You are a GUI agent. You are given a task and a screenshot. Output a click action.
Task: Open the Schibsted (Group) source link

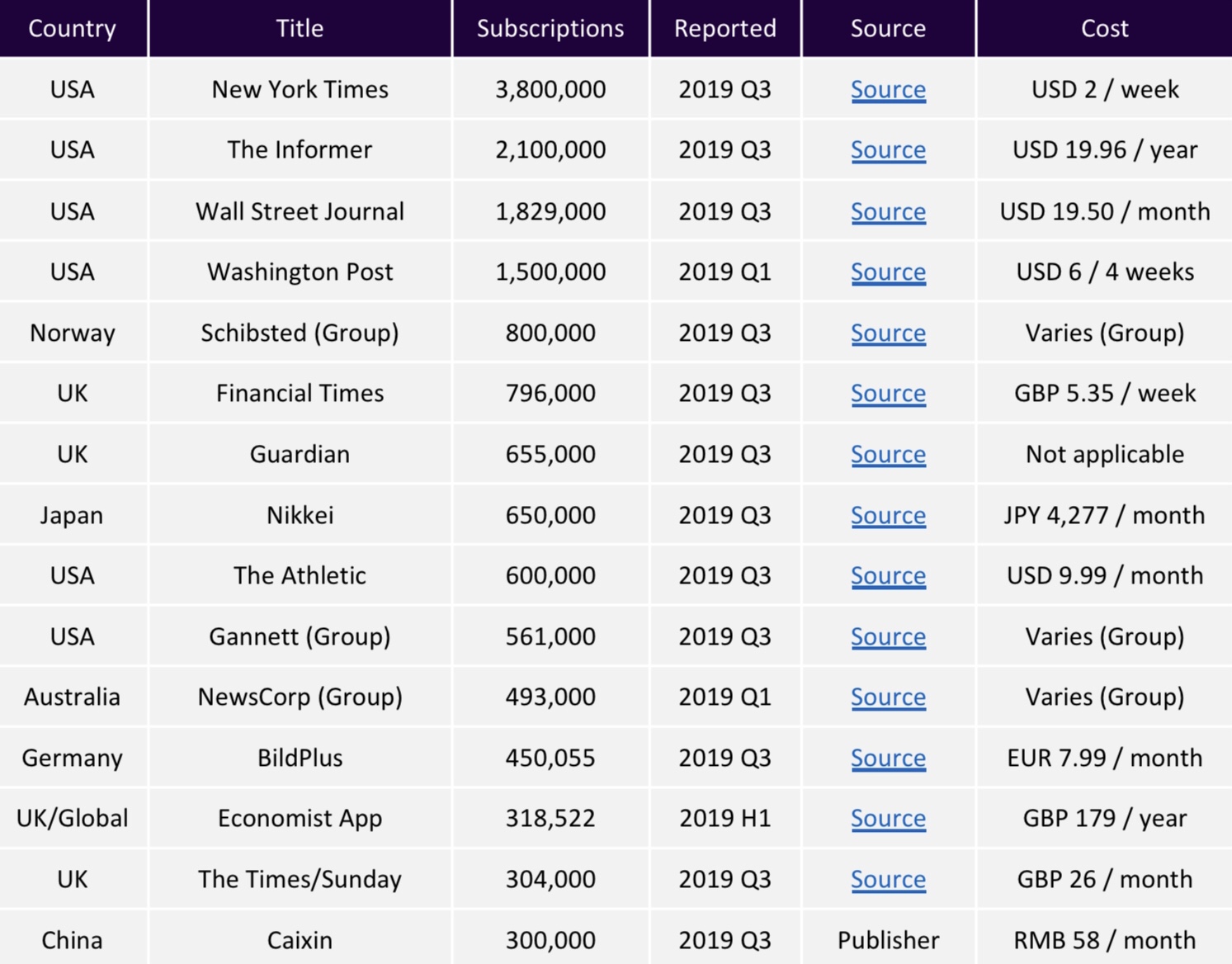click(888, 333)
